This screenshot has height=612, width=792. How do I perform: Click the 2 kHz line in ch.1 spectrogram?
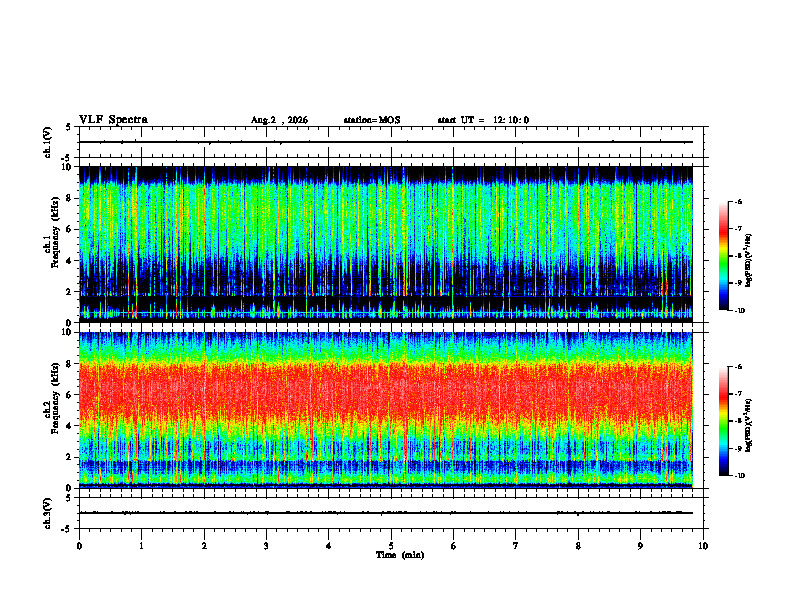386,294
